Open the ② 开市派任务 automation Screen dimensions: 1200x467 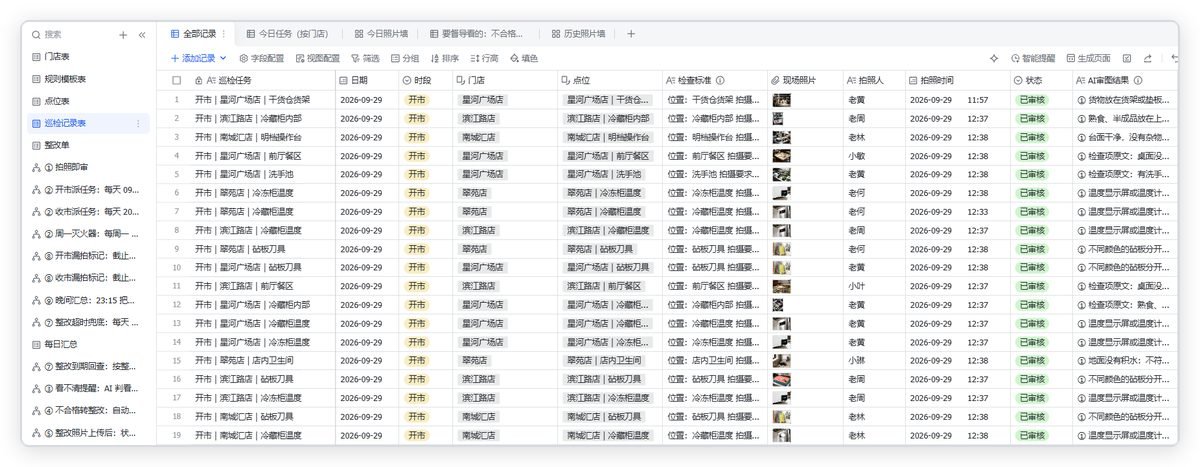point(86,189)
